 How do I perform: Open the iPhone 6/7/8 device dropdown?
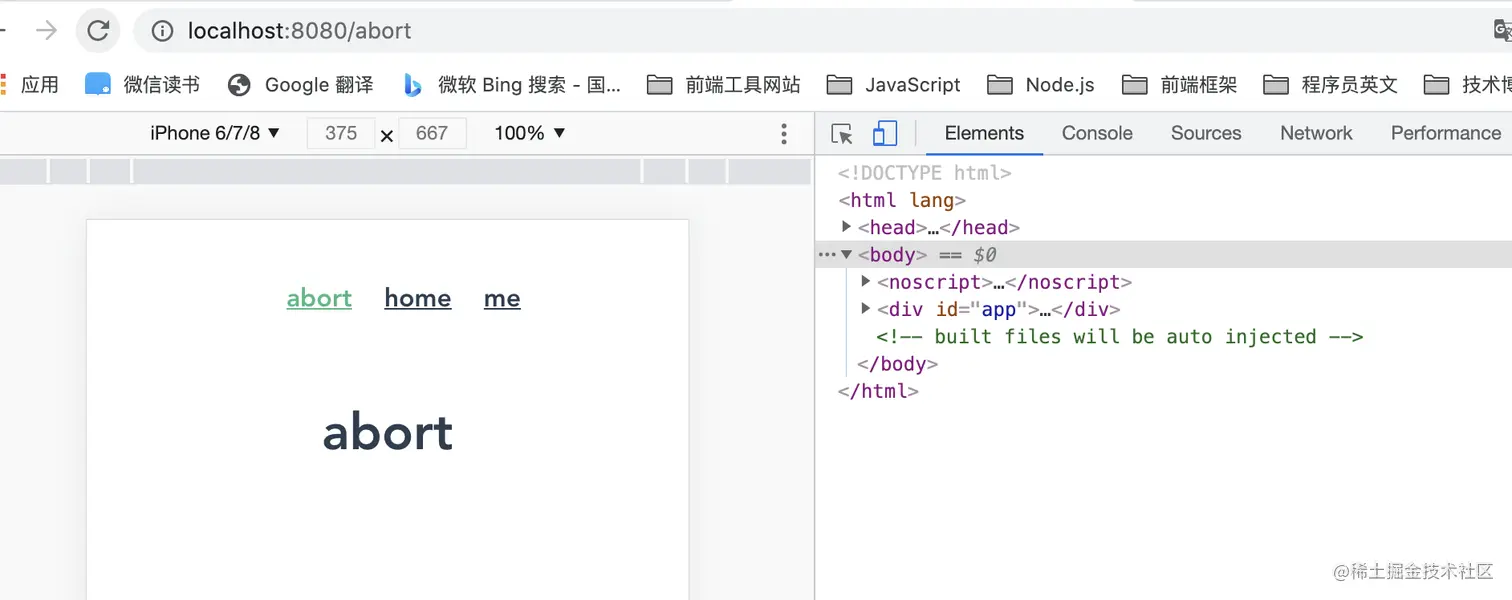click(x=215, y=133)
